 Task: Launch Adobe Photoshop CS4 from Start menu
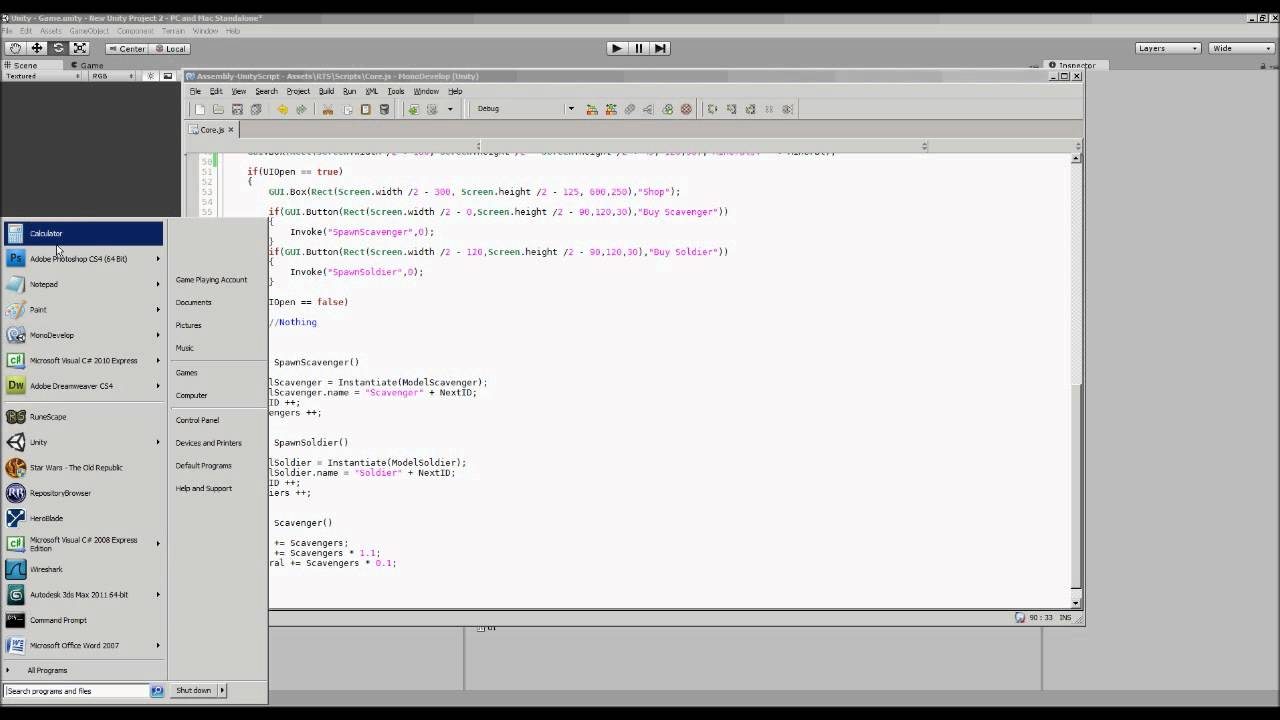point(78,259)
